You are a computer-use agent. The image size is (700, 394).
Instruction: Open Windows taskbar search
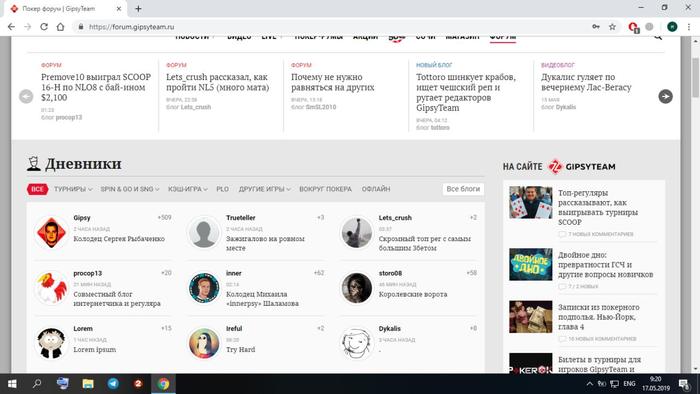click(37, 384)
